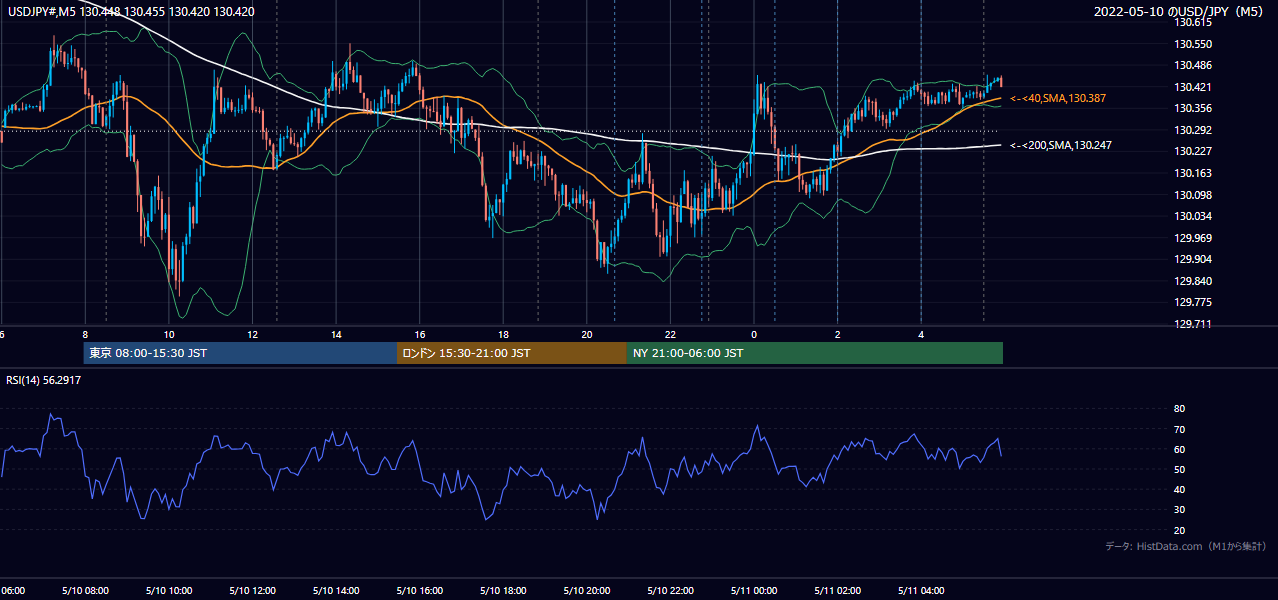
Task: Click price axis value 130.098
Action: click(x=1195, y=195)
